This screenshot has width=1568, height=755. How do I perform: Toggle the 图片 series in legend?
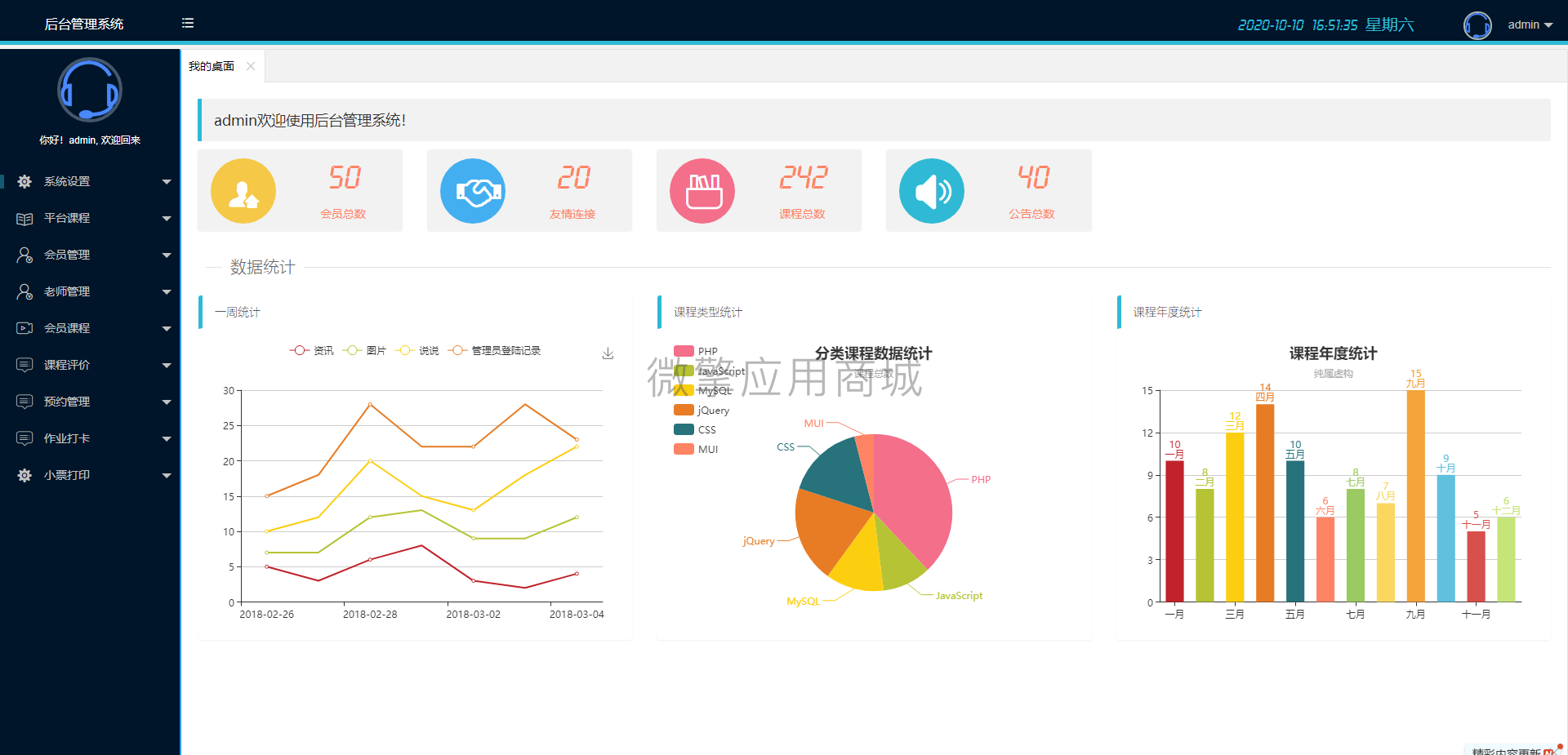[x=364, y=350]
